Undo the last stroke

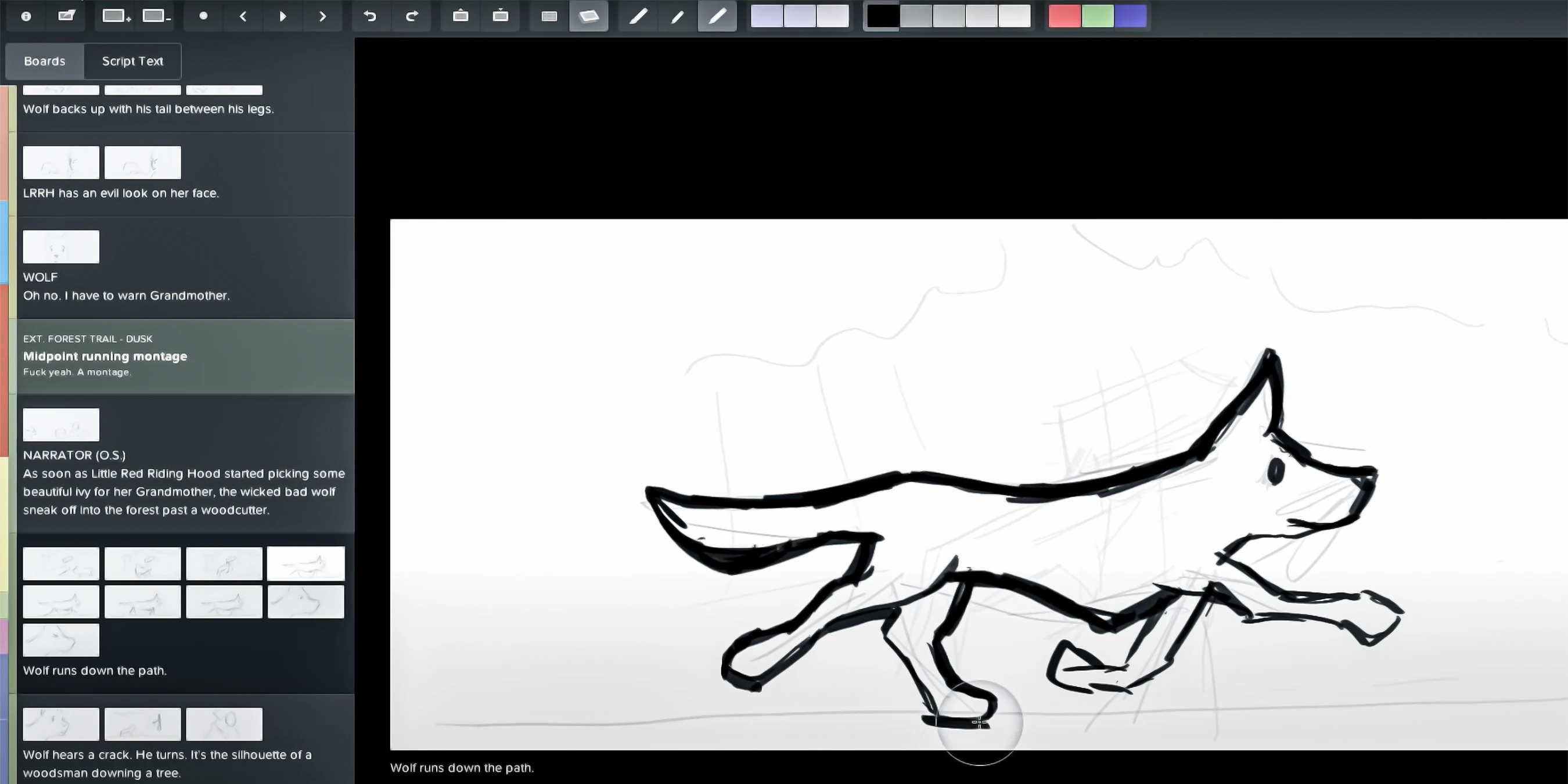click(x=370, y=16)
